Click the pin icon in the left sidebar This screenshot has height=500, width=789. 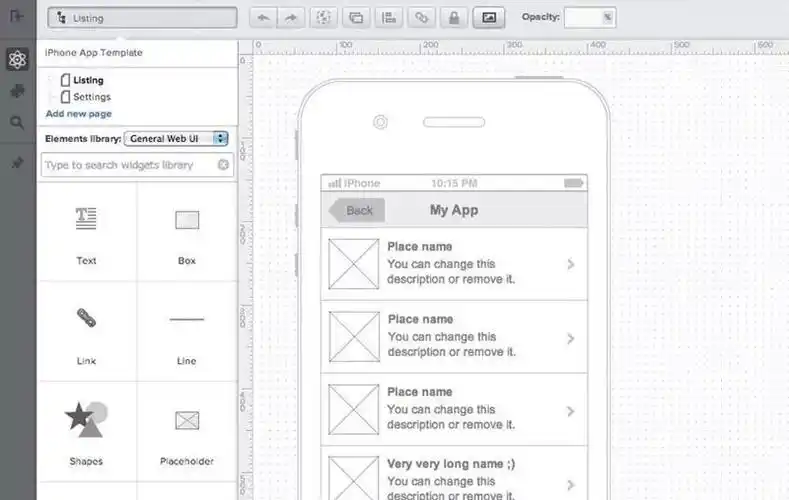(17, 162)
